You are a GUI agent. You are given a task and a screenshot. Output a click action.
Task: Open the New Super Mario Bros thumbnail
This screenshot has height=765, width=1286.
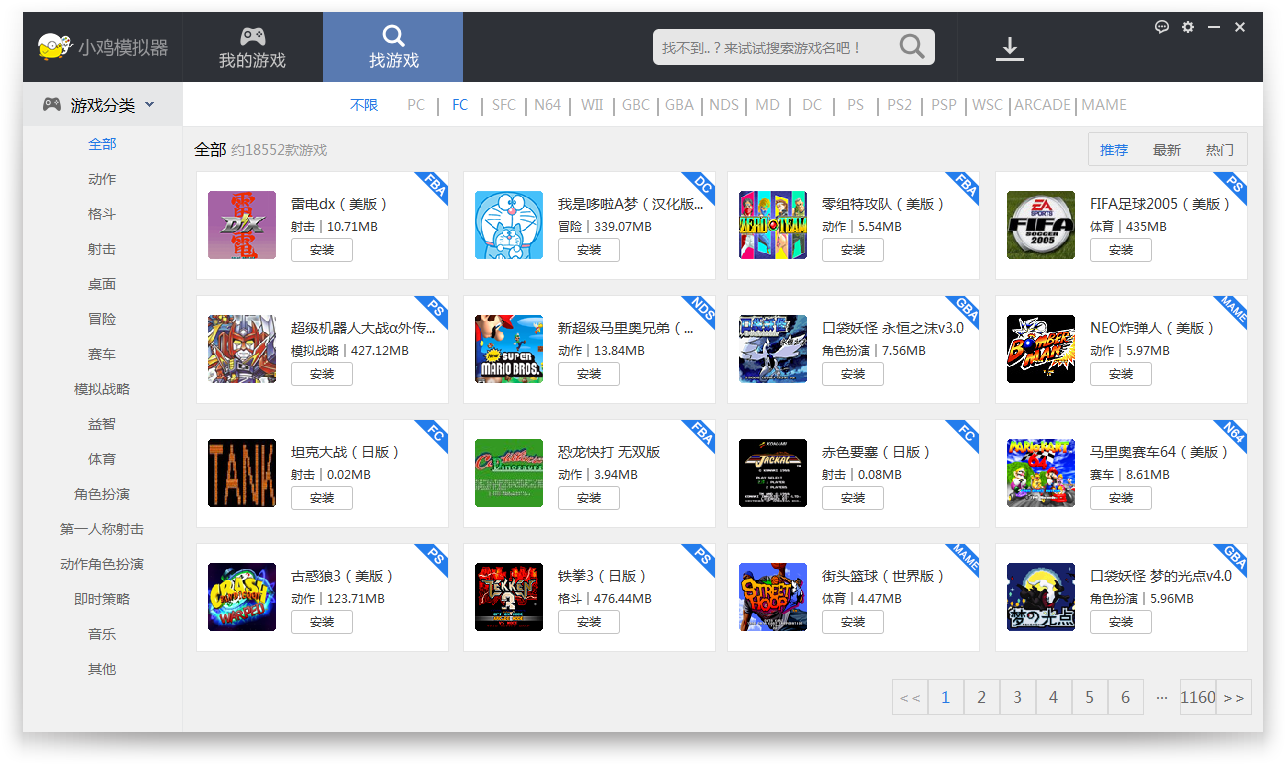coord(509,349)
